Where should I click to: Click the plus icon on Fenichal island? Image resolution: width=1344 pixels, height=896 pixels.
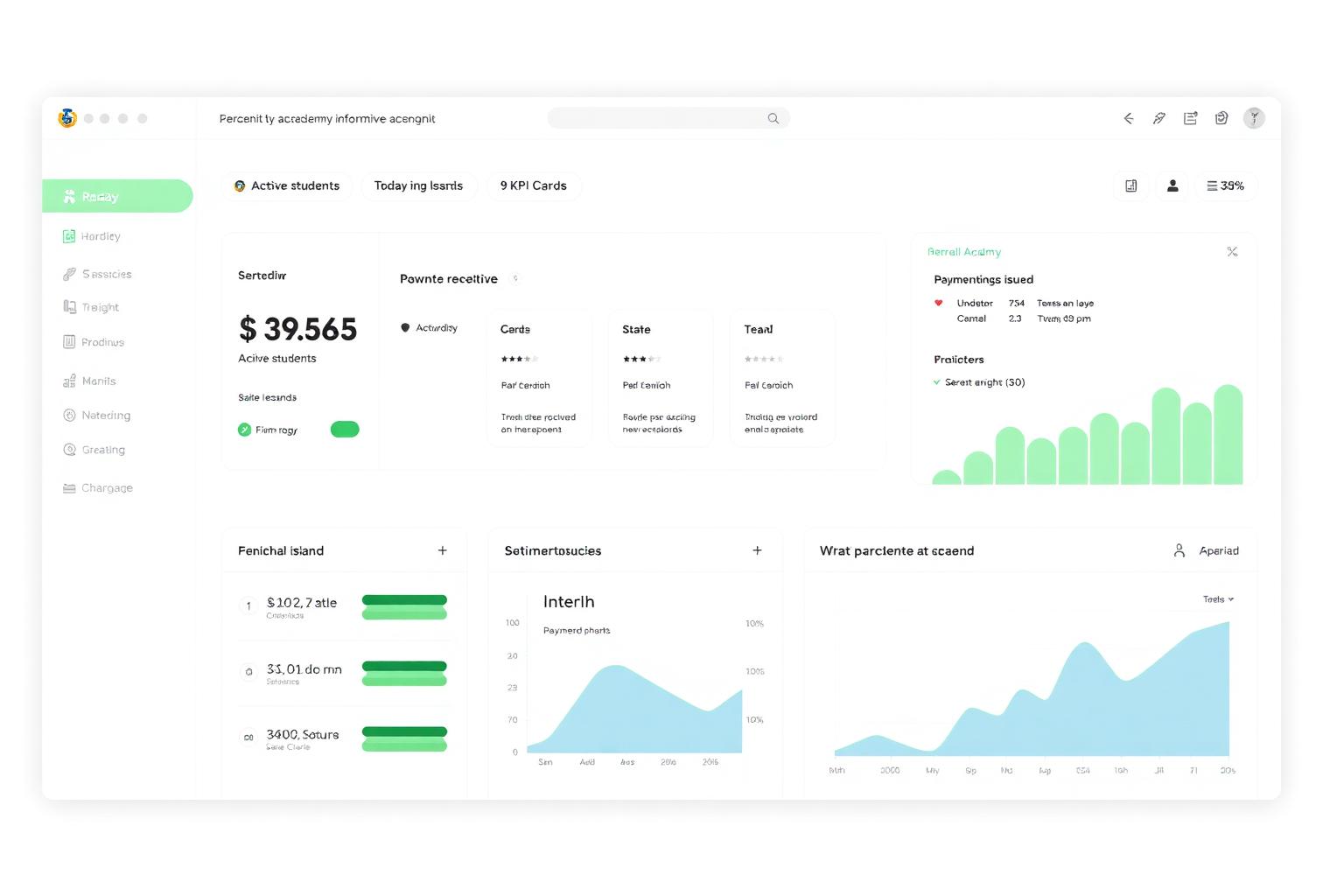point(443,550)
